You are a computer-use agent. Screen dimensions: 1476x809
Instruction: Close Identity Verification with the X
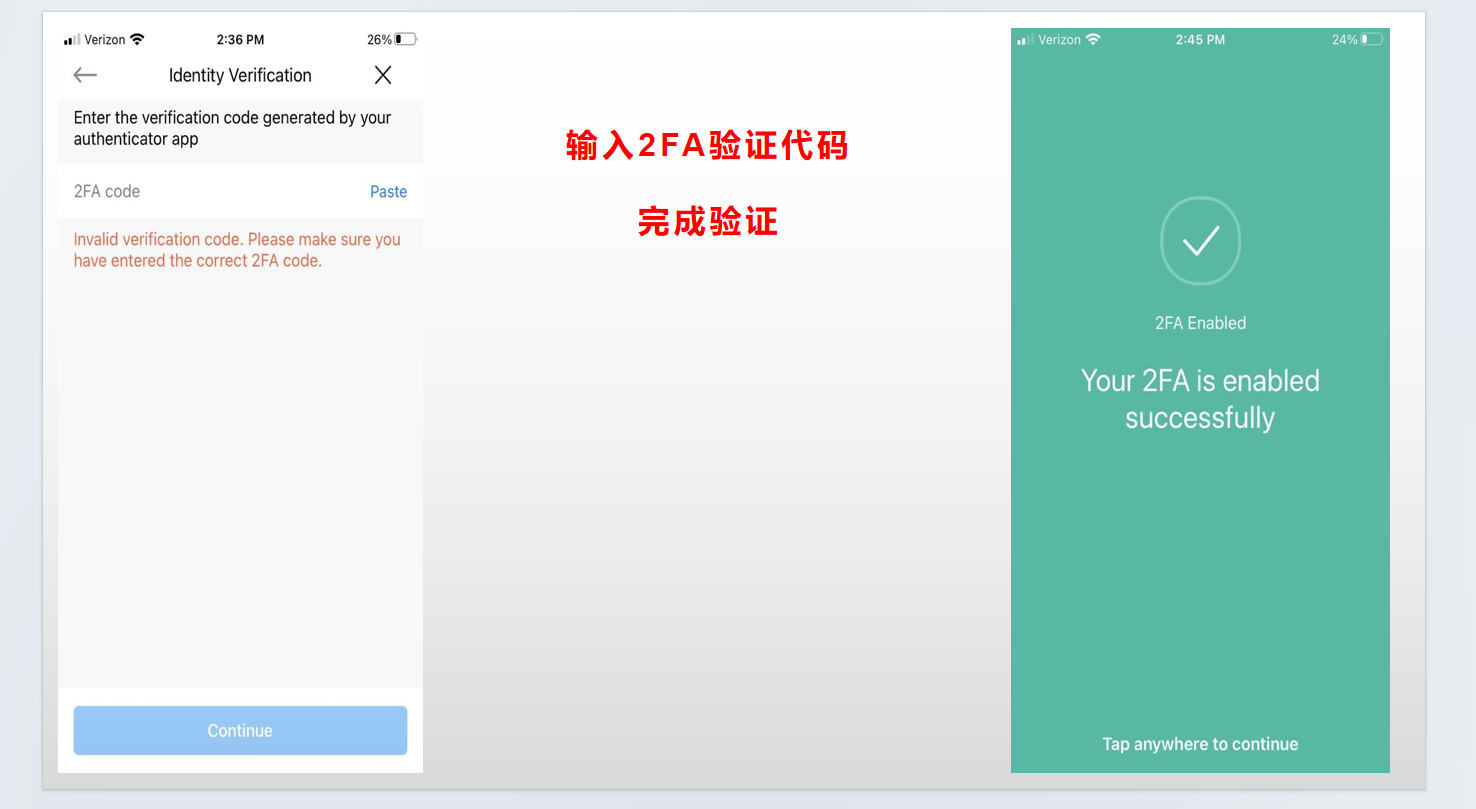tap(383, 75)
